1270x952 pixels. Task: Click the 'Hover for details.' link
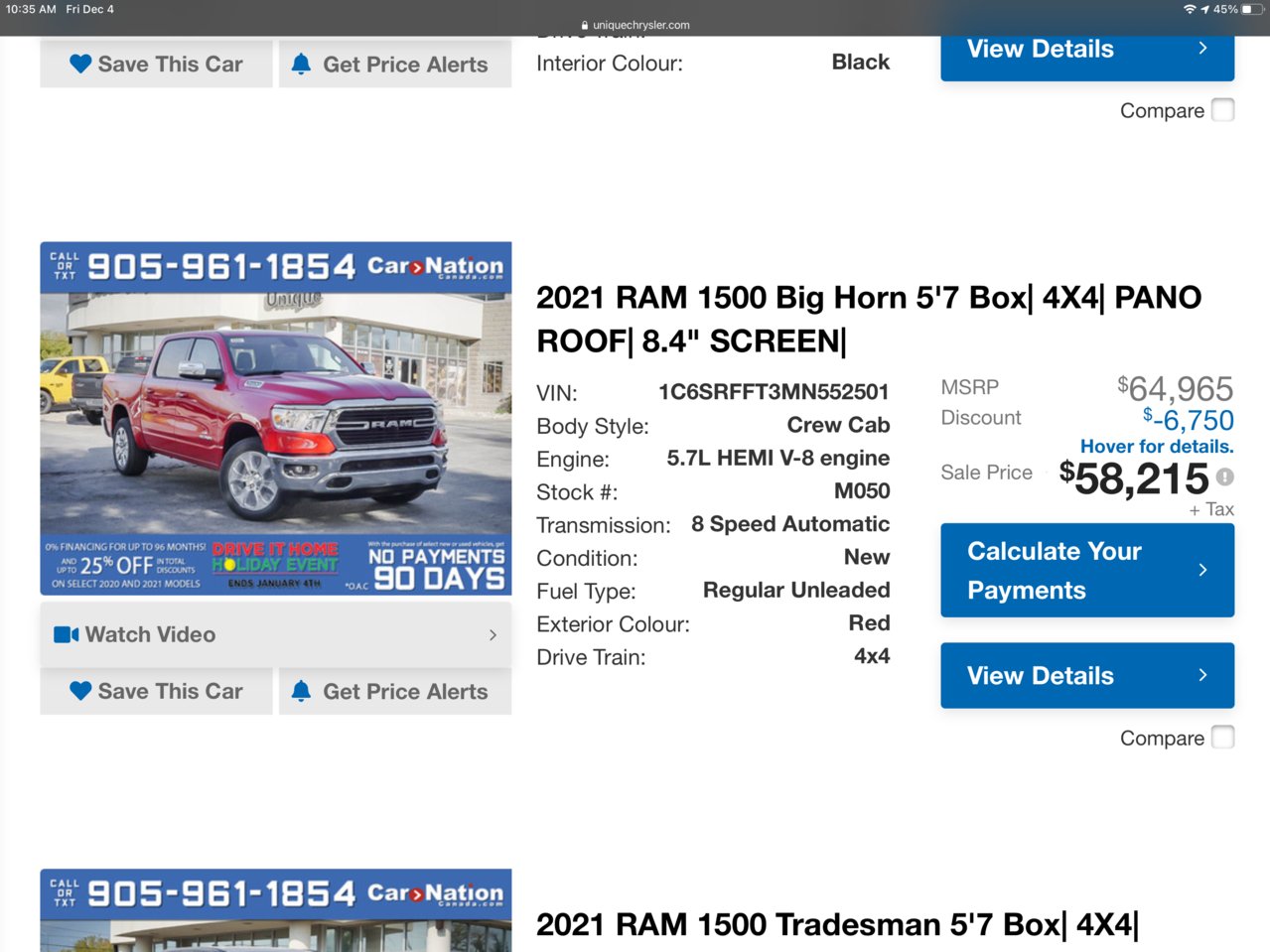pyautogui.click(x=1157, y=447)
